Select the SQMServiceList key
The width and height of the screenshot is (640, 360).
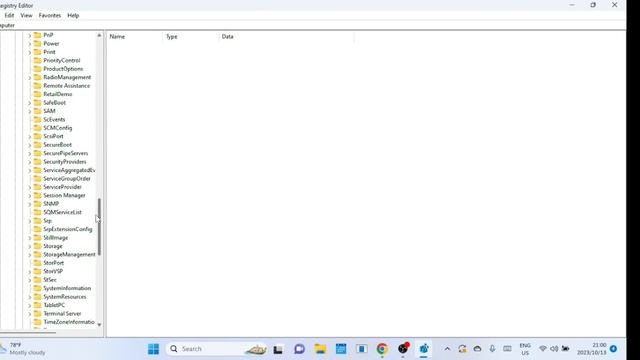point(62,212)
